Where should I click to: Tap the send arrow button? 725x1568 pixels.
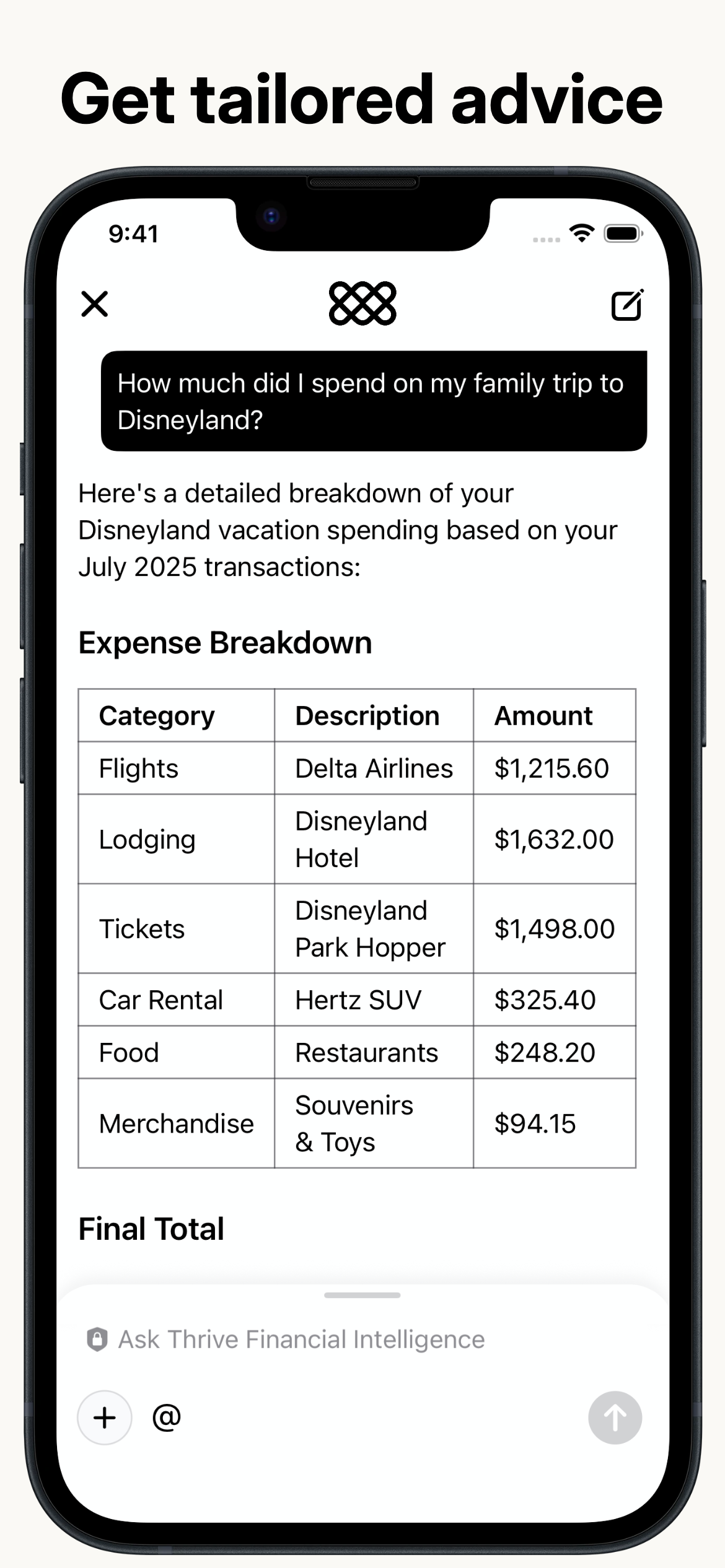point(615,1417)
